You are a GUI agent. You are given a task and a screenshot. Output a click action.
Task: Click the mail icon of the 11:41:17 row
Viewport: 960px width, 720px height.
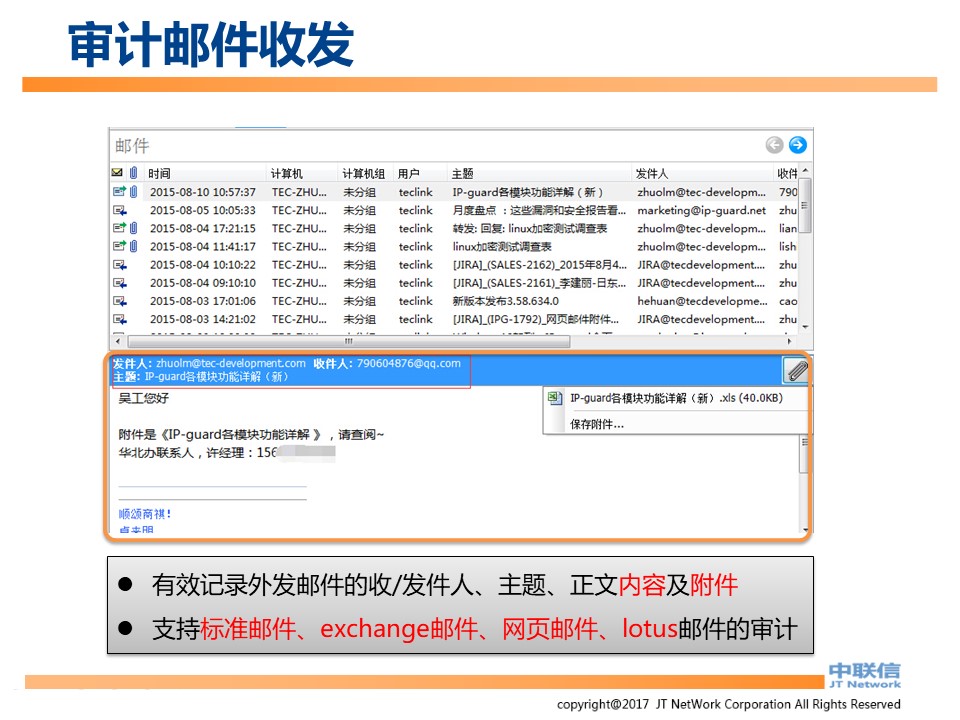pos(119,247)
